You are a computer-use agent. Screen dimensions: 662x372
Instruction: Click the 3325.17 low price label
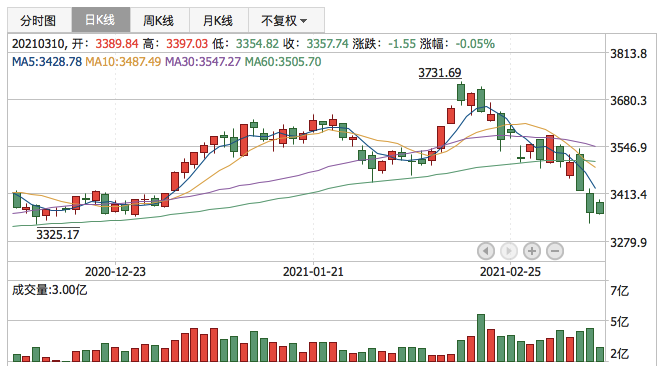point(57,234)
